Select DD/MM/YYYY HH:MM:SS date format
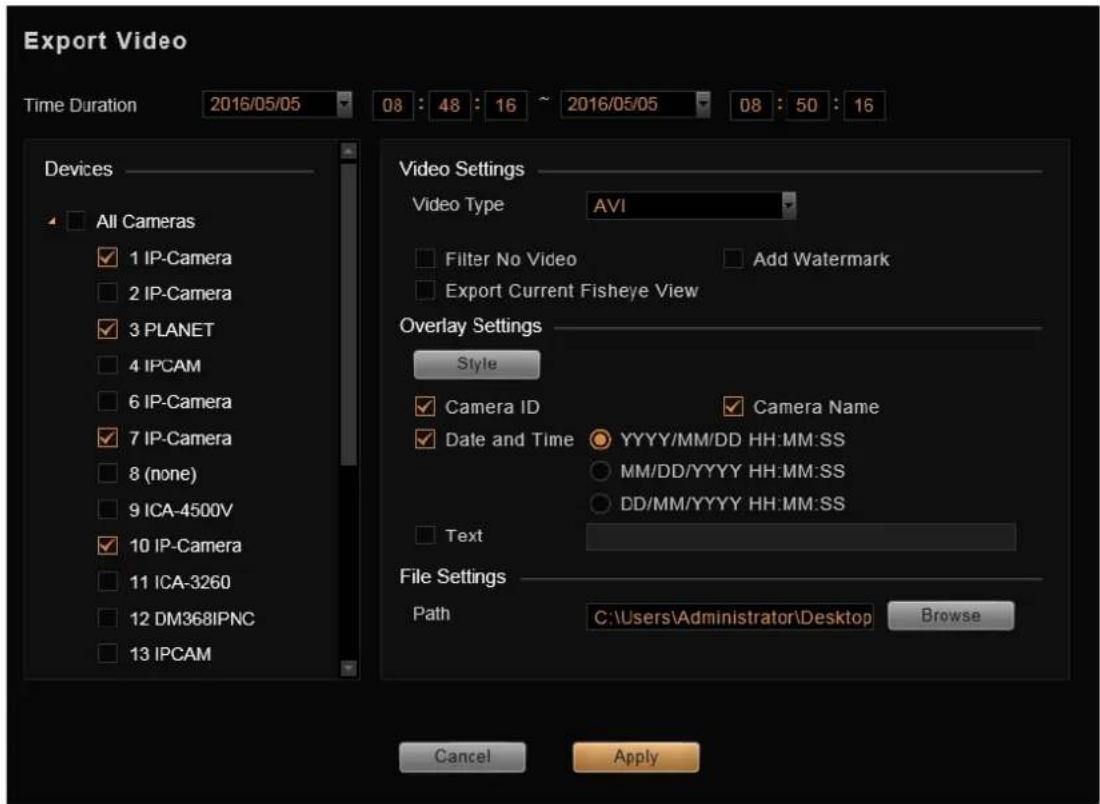Viewport: 1100px width, 804px height. (x=600, y=504)
